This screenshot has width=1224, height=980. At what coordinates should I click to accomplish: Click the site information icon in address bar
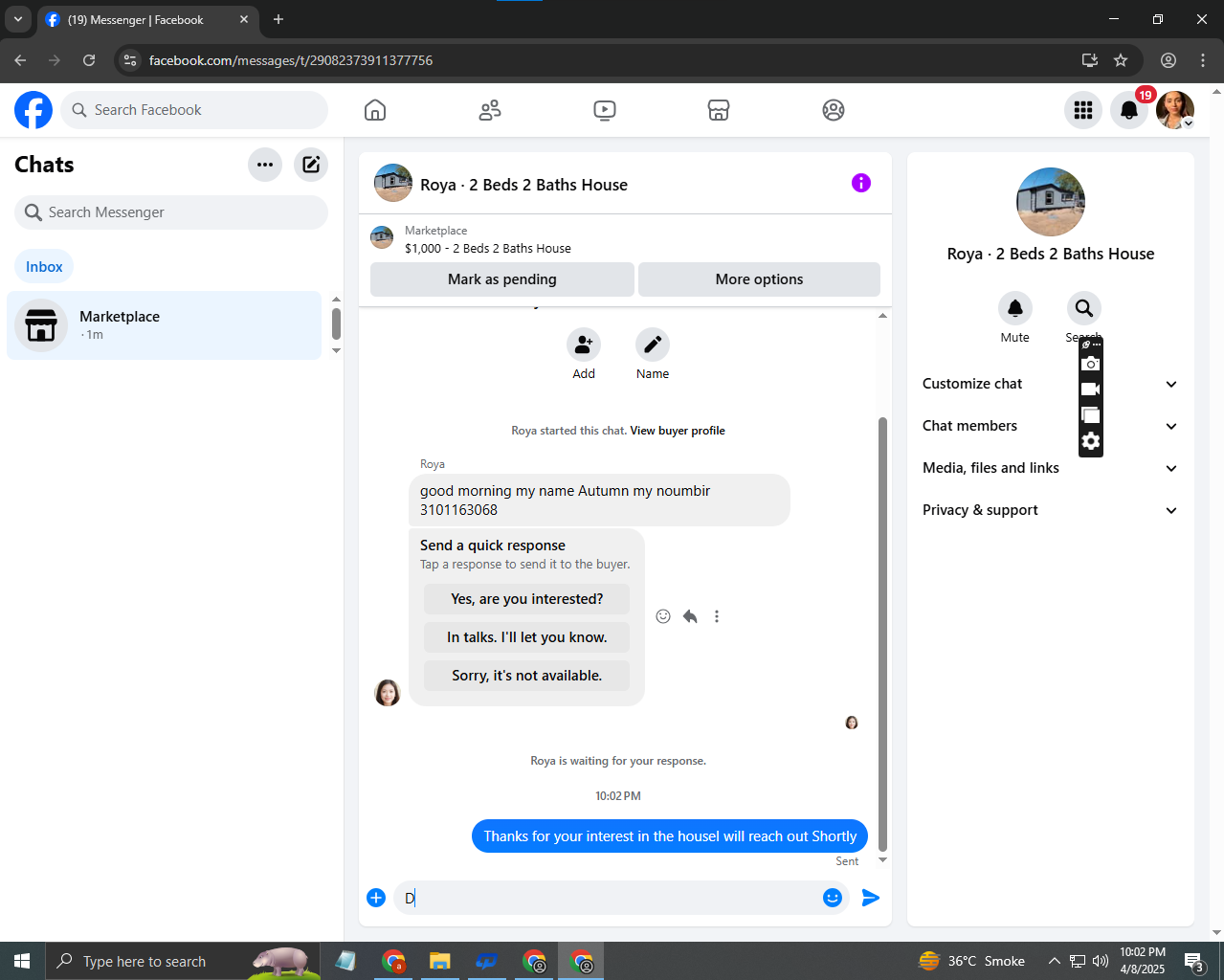[131, 60]
